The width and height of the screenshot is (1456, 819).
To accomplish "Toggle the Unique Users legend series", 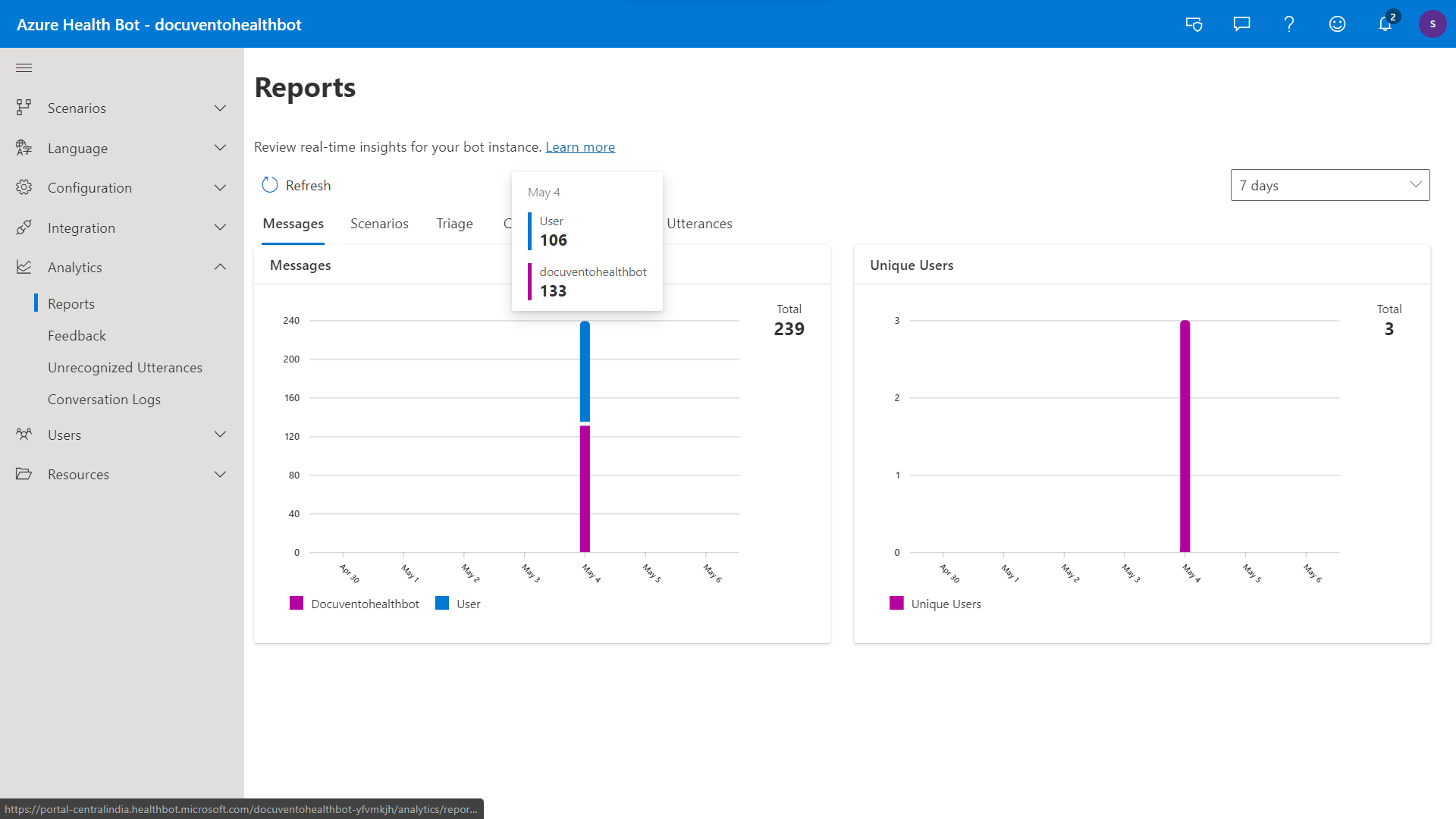I will [x=935, y=604].
